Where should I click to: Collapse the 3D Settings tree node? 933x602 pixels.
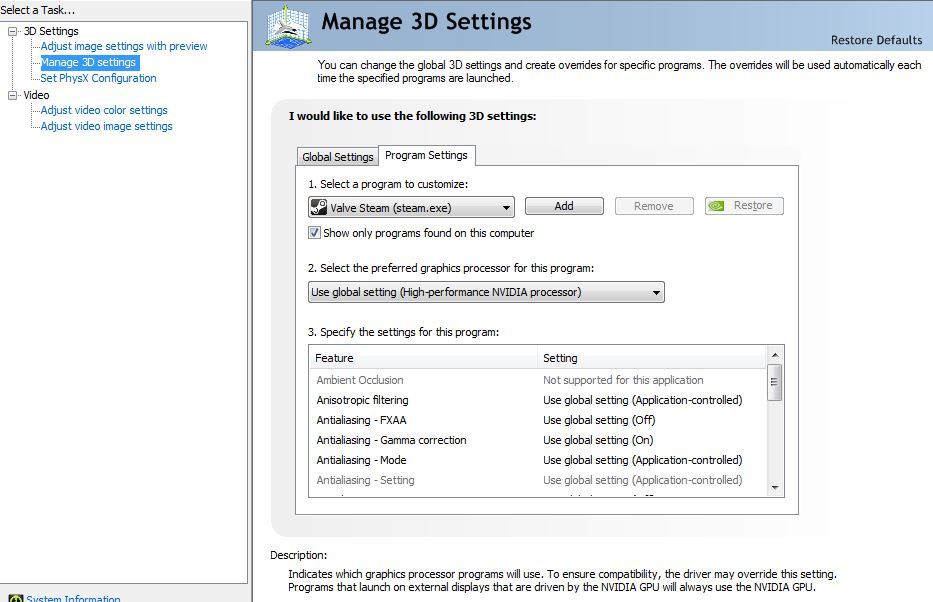pyautogui.click(x=13, y=31)
